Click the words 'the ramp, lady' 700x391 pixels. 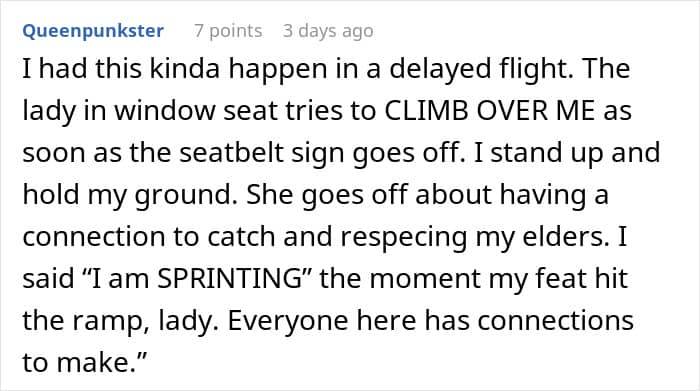tap(120, 321)
